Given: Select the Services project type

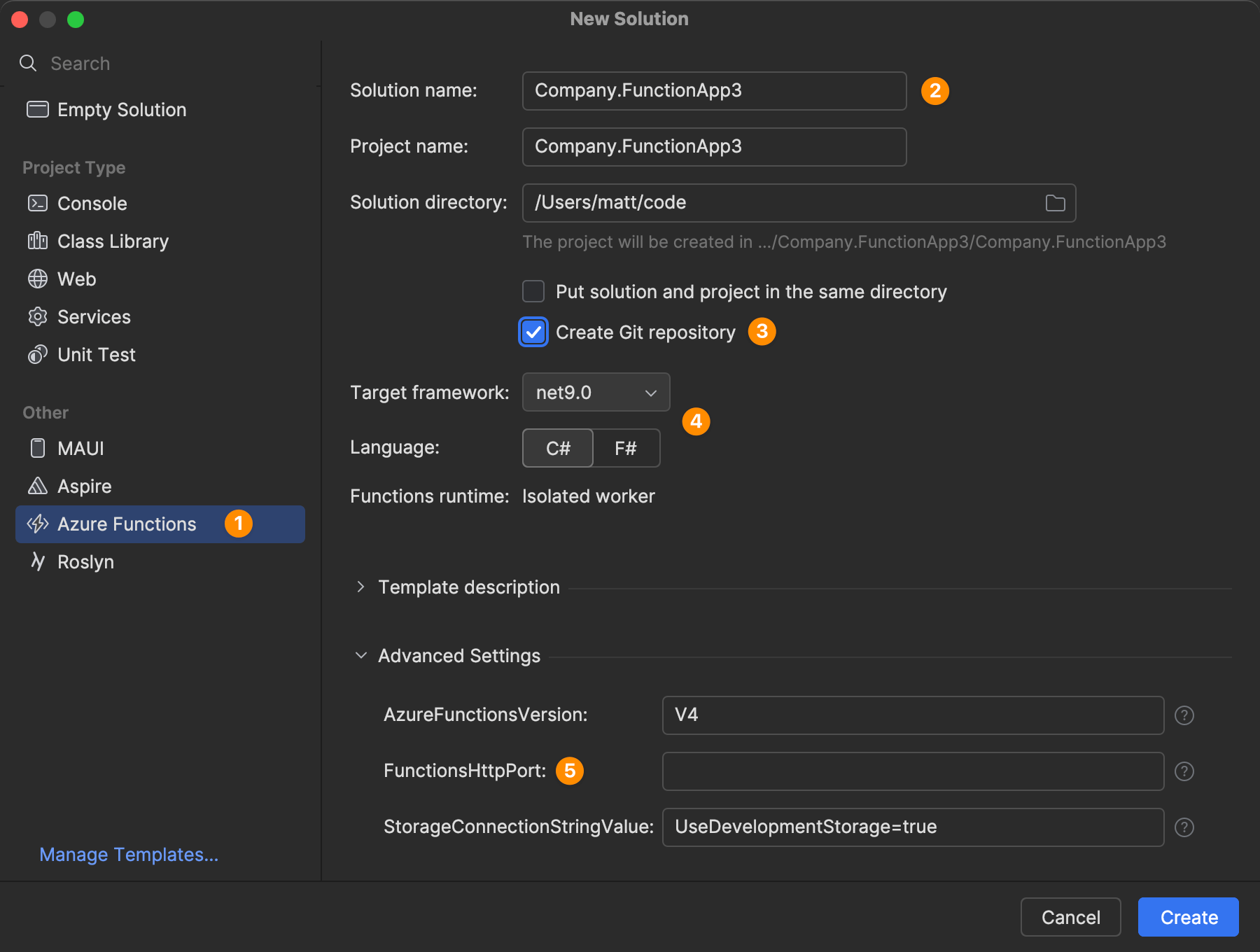Looking at the screenshot, I should click(x=93, y=316).
